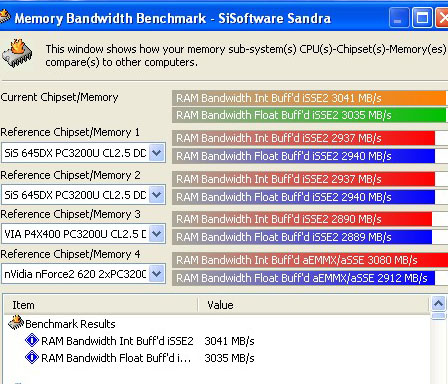This screenshot has width=448, height=384.
Task: Maximize the Sandra benchmark window
Action: (x=422, y=17)
